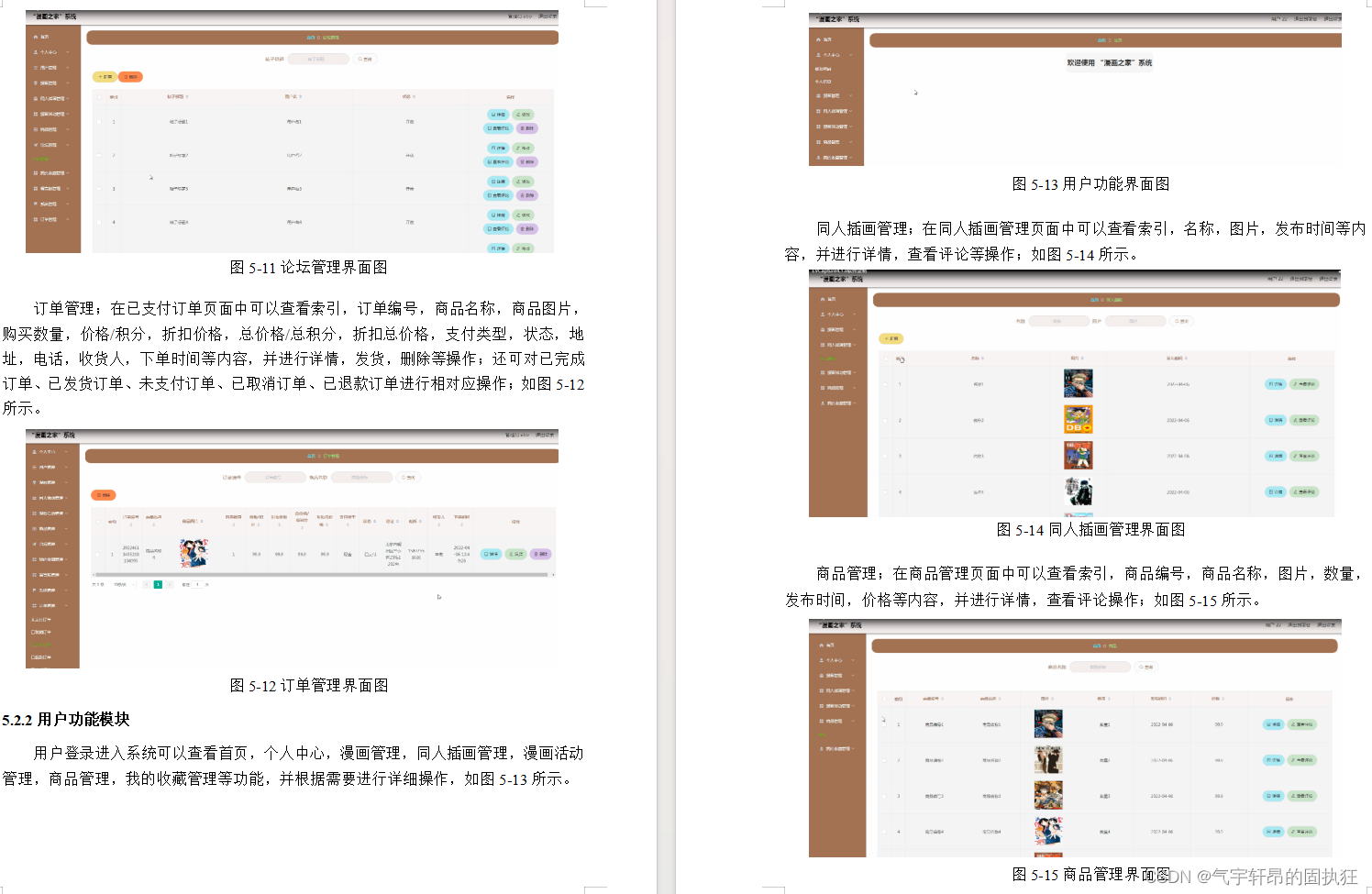Image resolution: width=1372 pixels, height=894 pixels.
Task: Expand 商品管理 chevron in Figure 5-11 sidebar
Action: click(x=68, y=129)
